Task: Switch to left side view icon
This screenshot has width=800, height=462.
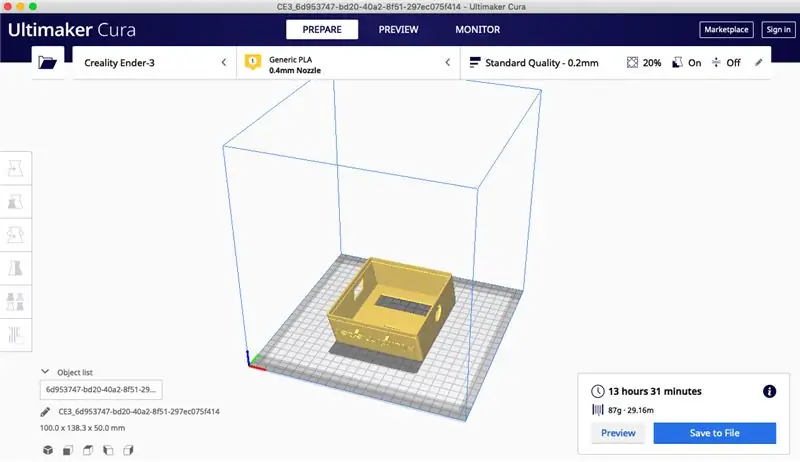Action: pos(108,450)
